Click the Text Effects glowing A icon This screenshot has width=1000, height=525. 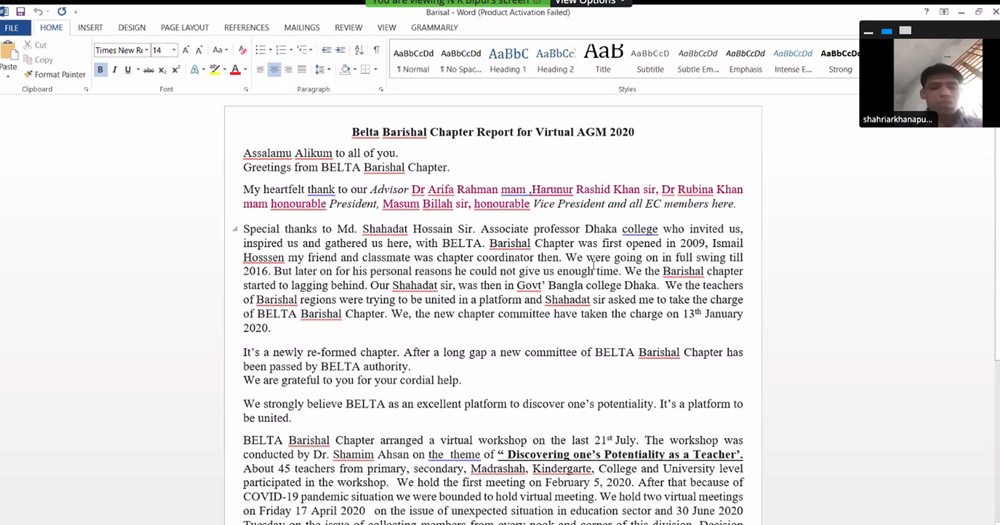pos(195,70)
